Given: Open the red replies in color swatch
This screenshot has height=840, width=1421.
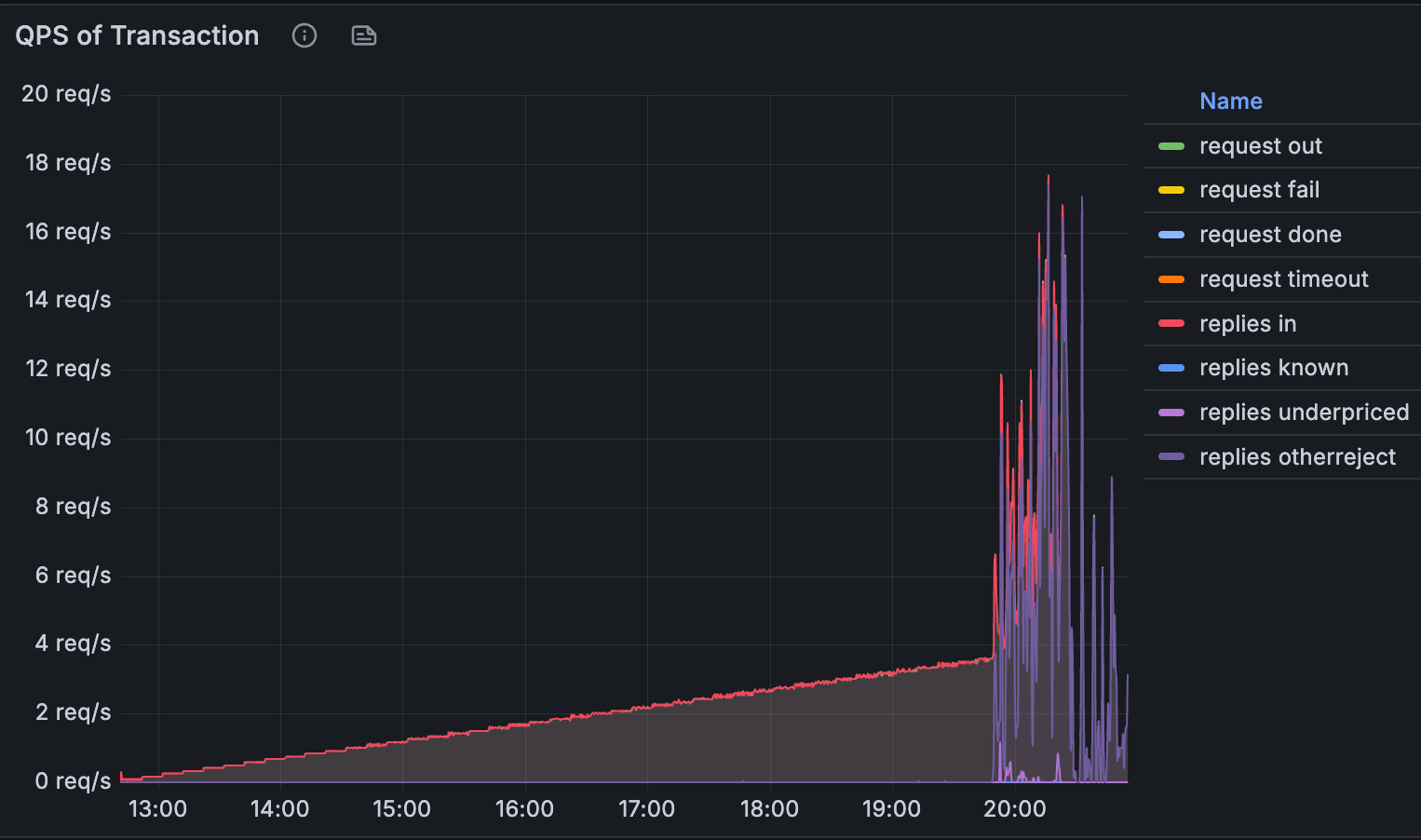Looking at the screenshot, I should click(x=1171, y=324).
